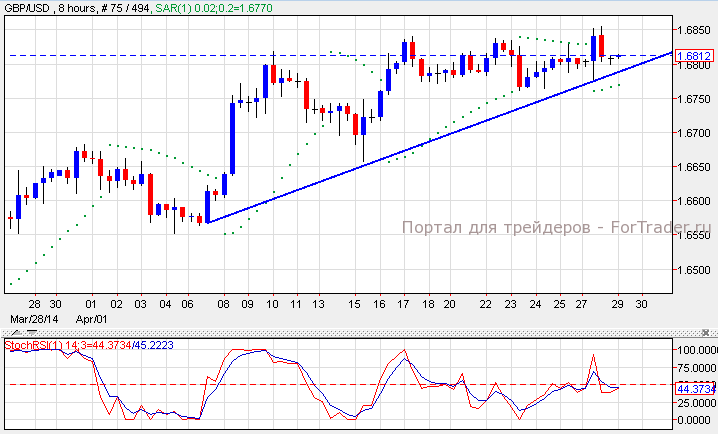Click the 1.6650 price axis label

pos(694,167)
